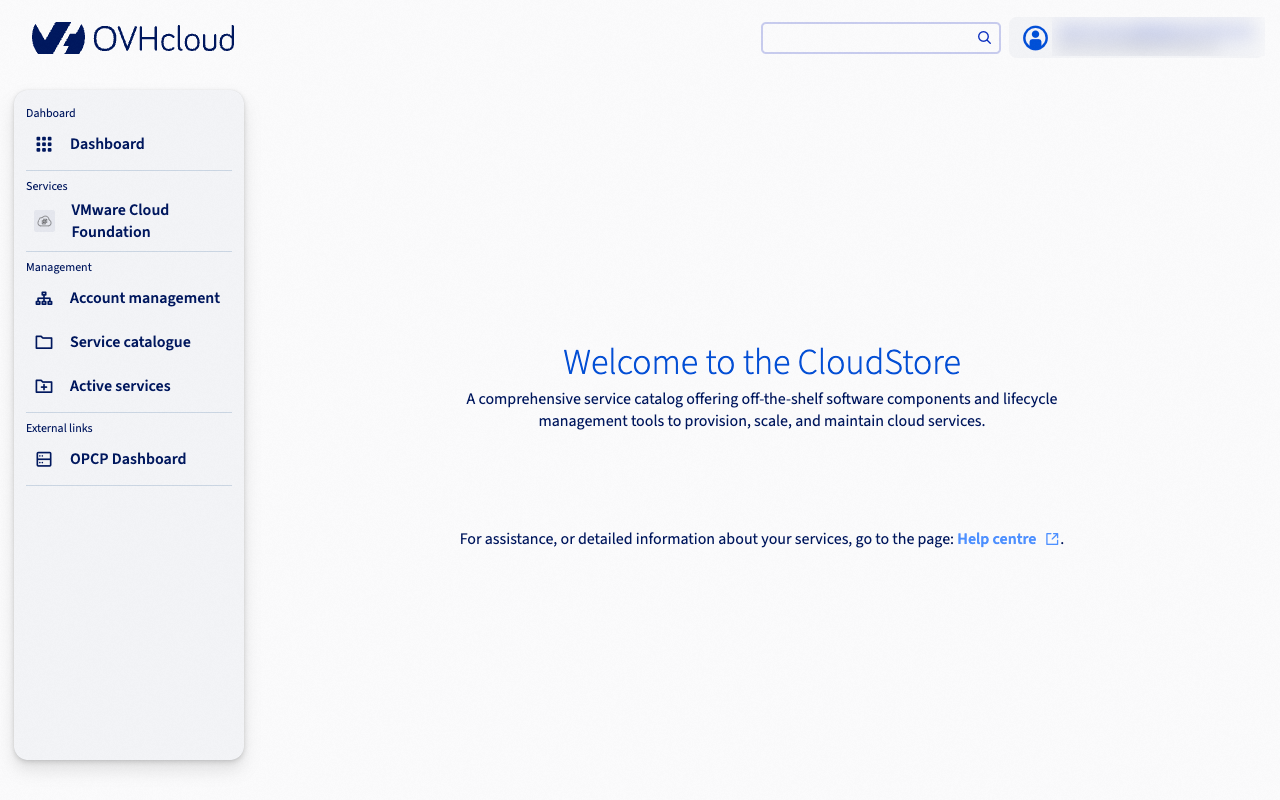The image size is (1280, 800).
Task: Click the Dashboard grid icon
Action: (x=44, y=144)
